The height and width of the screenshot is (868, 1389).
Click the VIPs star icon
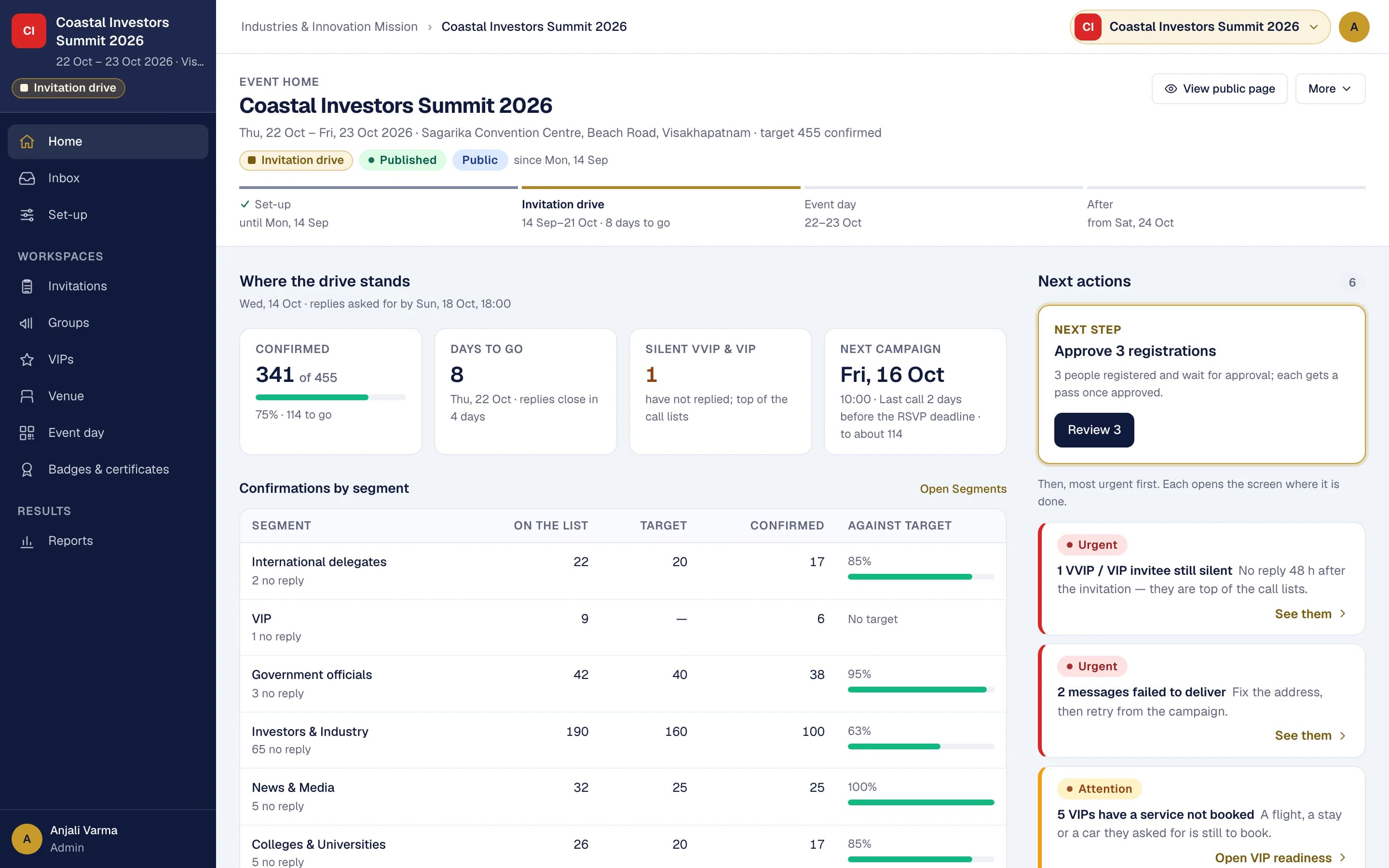tap(27, 359)
